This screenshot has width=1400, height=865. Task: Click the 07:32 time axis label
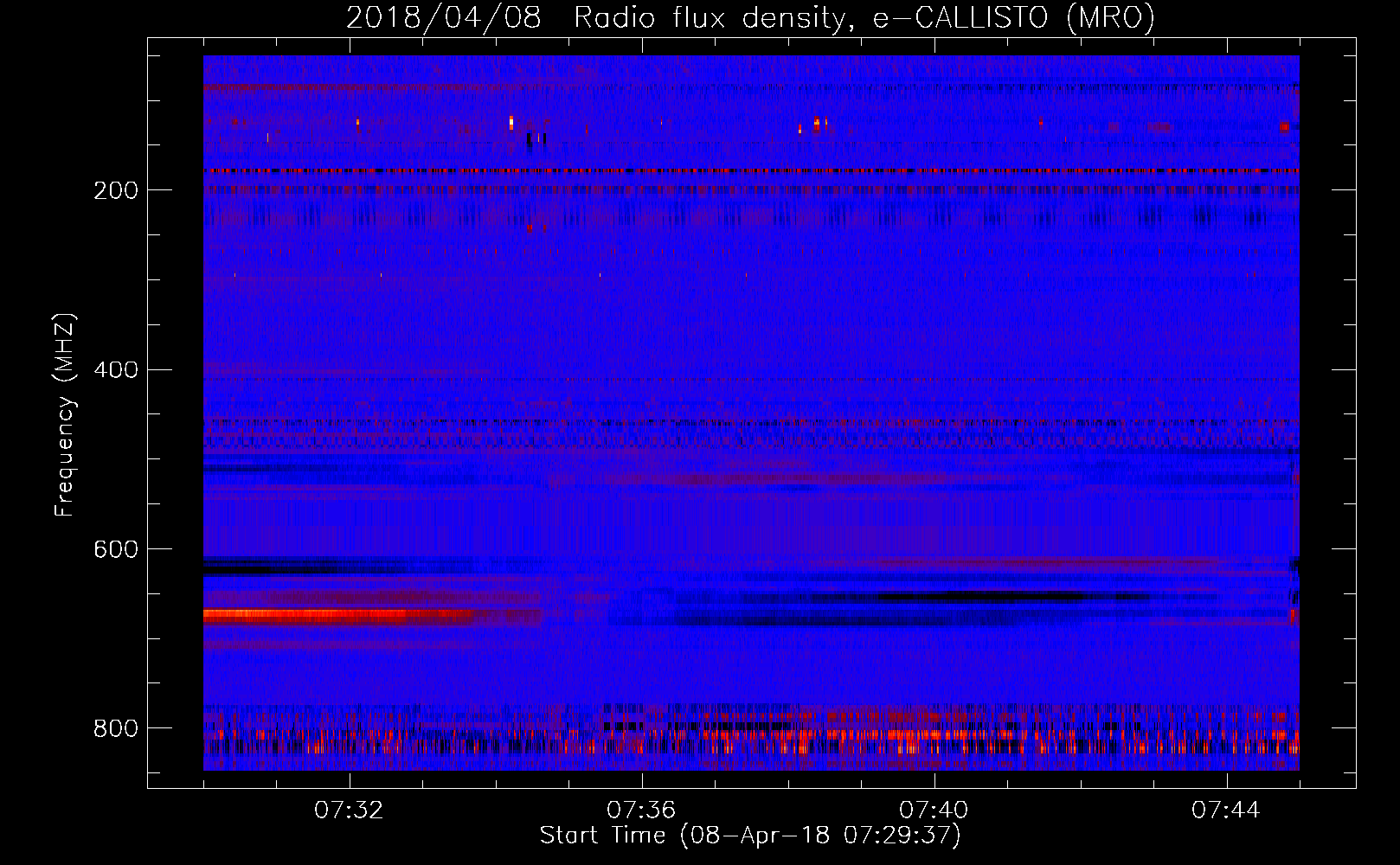click(x=350, y=811)
